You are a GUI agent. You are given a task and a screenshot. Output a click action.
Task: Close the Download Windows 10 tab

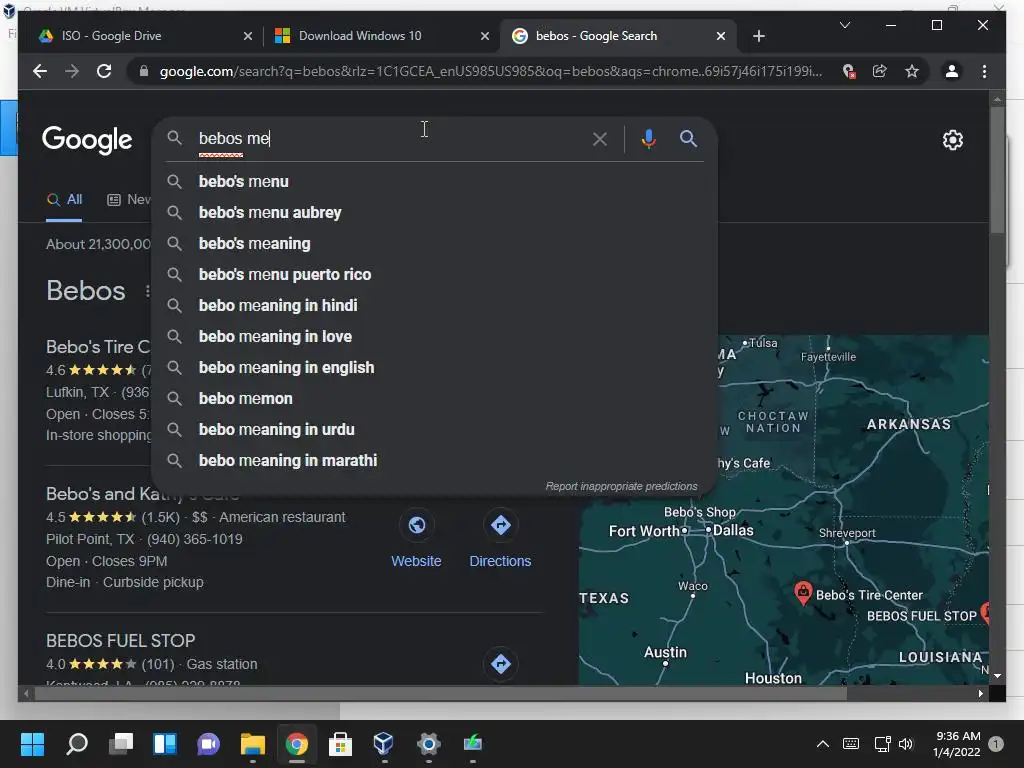point(485,36)
